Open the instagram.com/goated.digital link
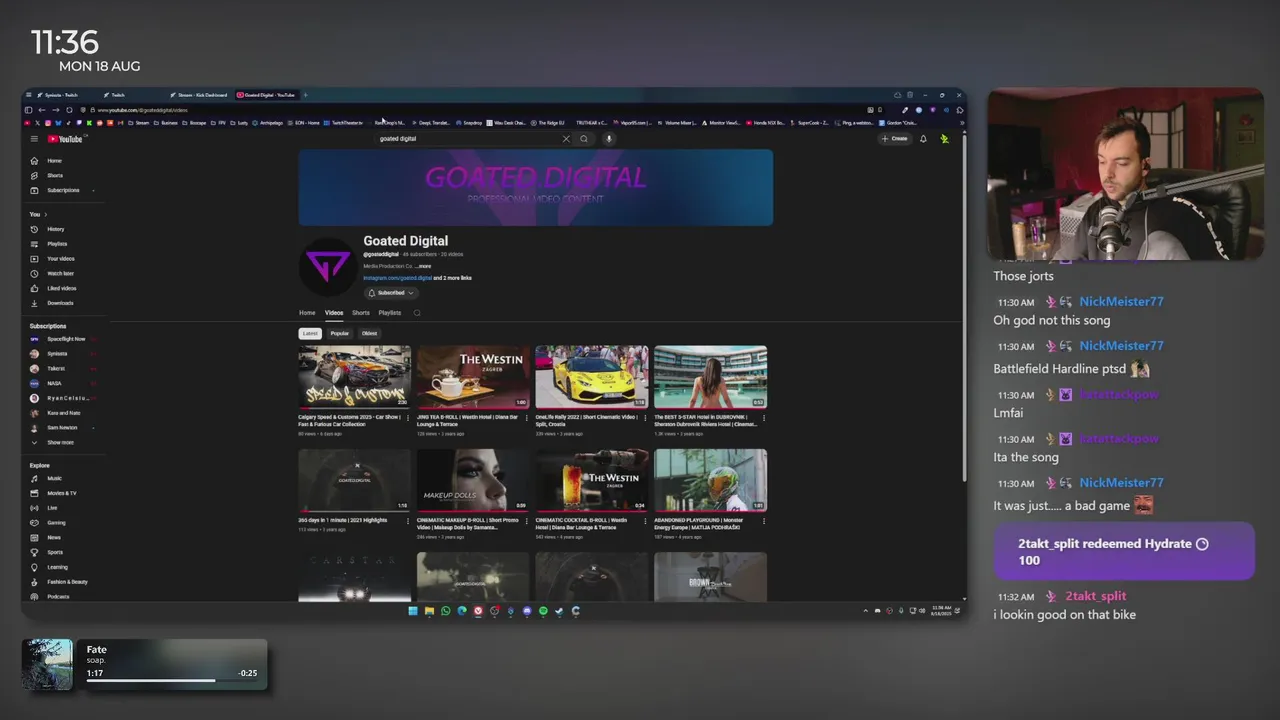The height and width of the screenshot is (720, 1280). [398, 278]
